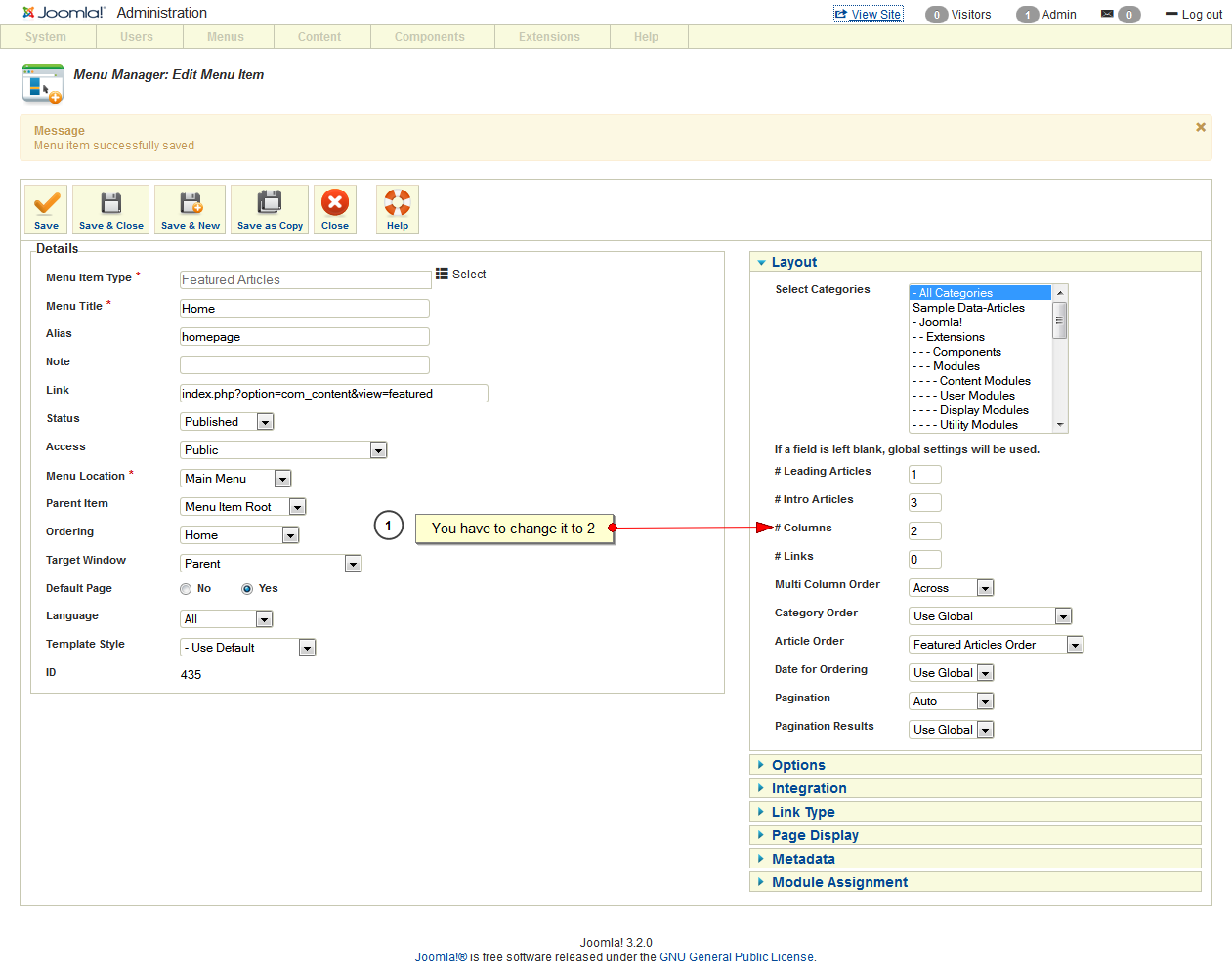Viewport: 1232px width, 974px height.
Task: Expand the Options panel
Action: point(798,765)
